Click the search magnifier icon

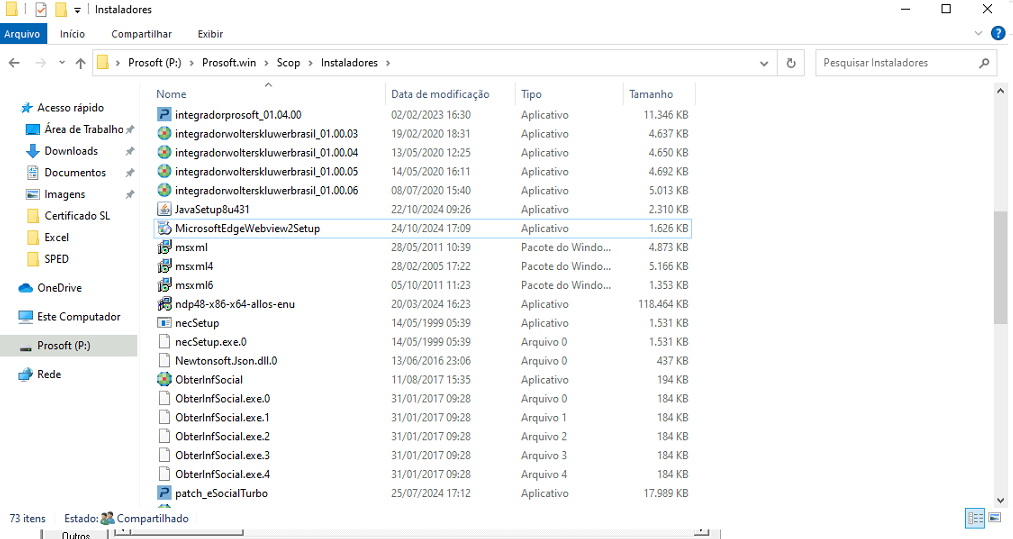coord(984,63)
